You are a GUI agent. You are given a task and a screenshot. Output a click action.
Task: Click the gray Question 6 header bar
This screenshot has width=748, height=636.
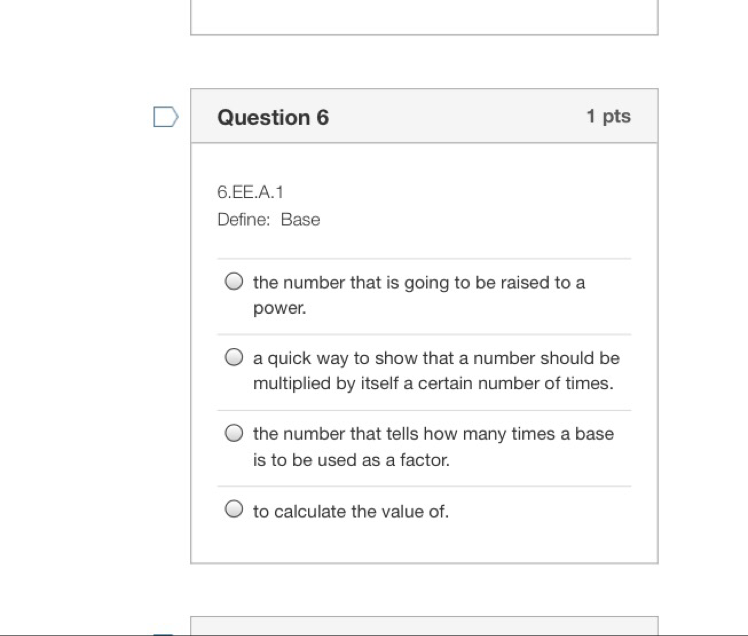point(424,116)
